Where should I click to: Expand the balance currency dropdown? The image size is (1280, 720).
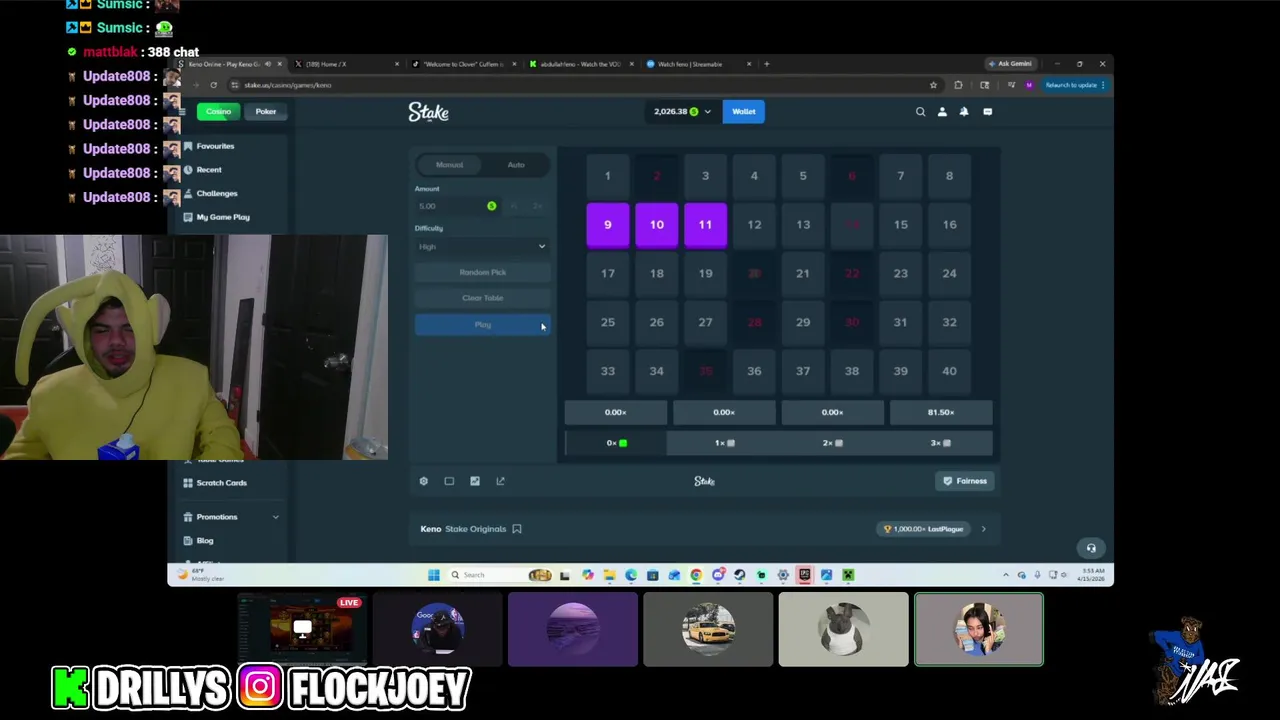tap(707, 112)
